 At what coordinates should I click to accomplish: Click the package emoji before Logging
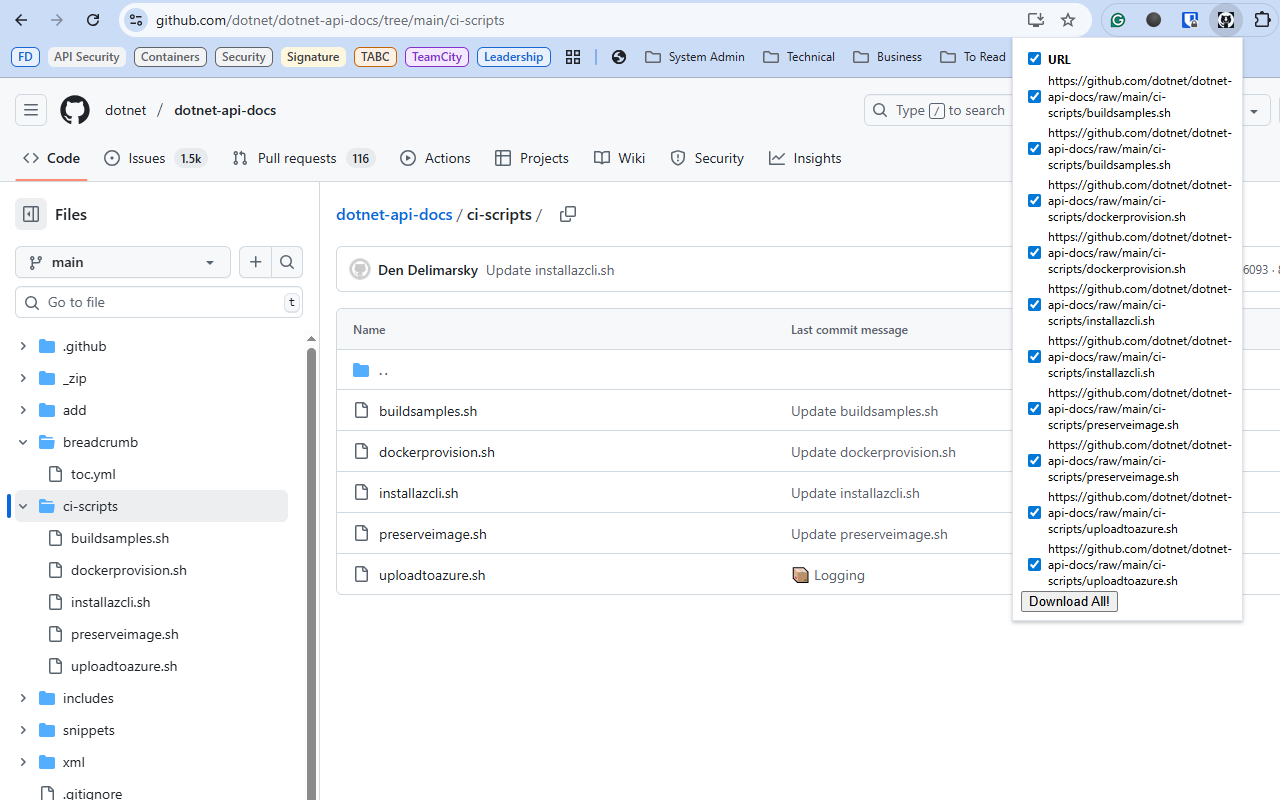(800, 575)
